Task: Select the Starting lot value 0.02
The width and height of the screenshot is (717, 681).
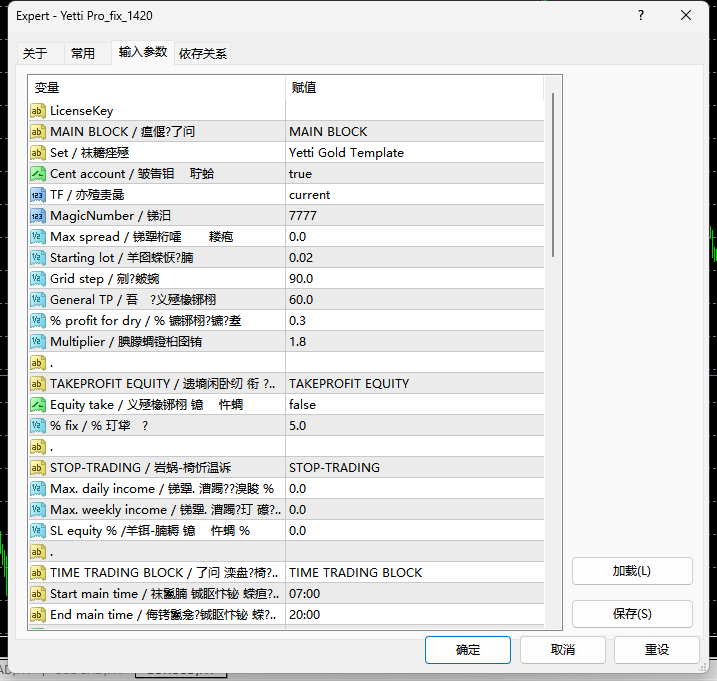Action: tap(415, 258)
